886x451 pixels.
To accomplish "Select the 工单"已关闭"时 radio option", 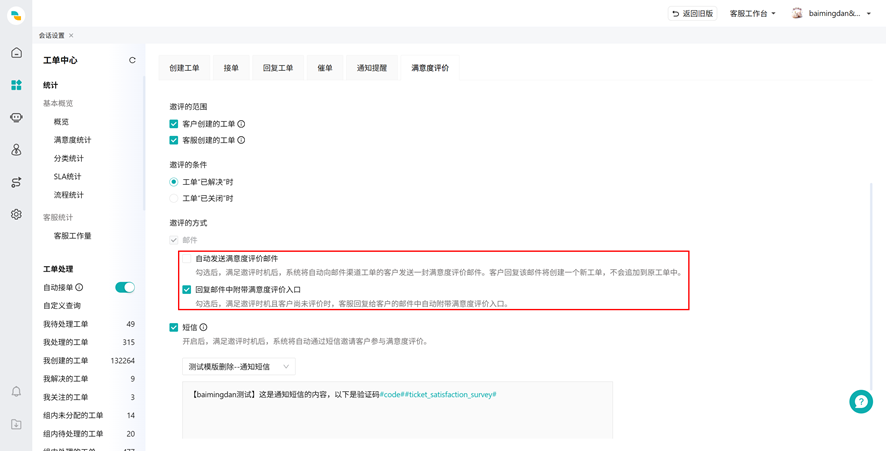I will point(174,198).
